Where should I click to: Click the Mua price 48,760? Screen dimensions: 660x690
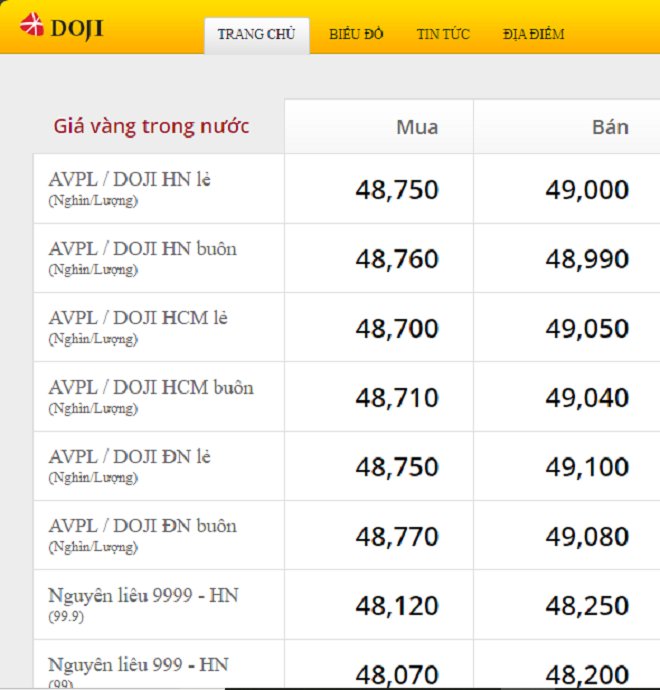pyautogui.click(x=397, y=259)
